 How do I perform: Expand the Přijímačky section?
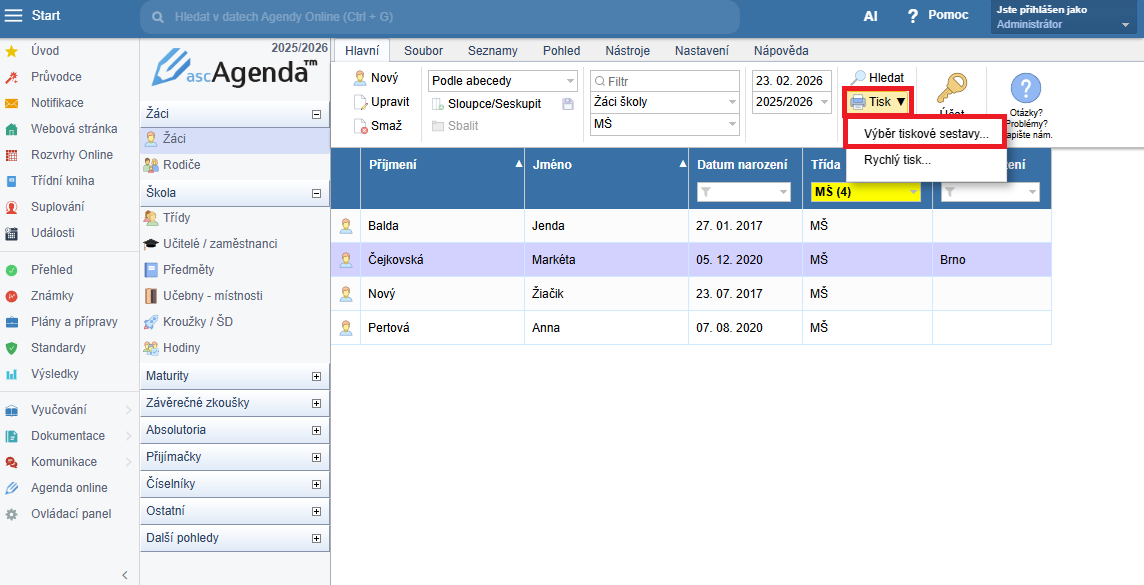(x=317, y=457)
